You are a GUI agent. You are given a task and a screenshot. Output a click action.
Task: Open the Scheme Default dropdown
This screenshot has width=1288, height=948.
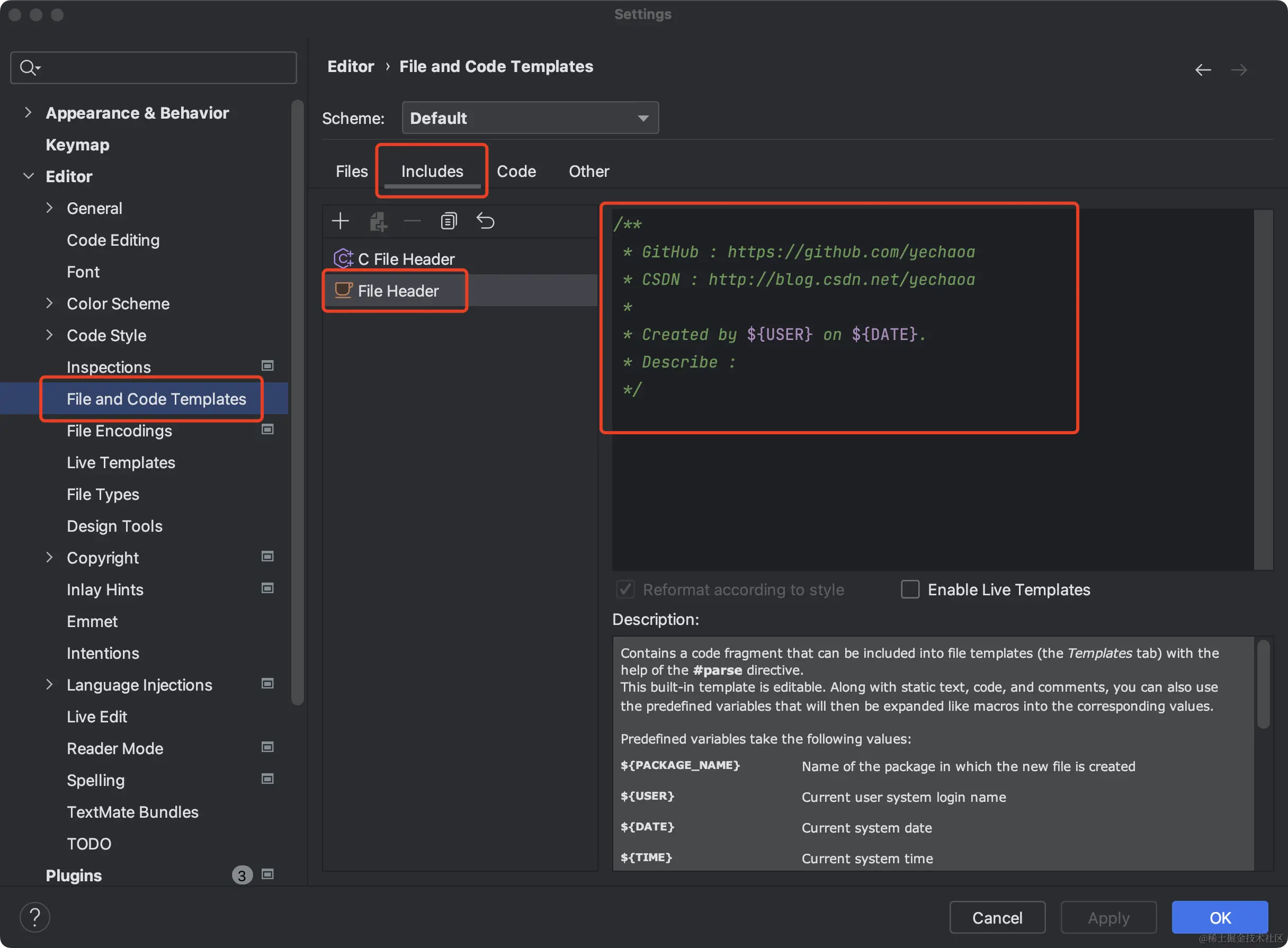tap(530, 118)
